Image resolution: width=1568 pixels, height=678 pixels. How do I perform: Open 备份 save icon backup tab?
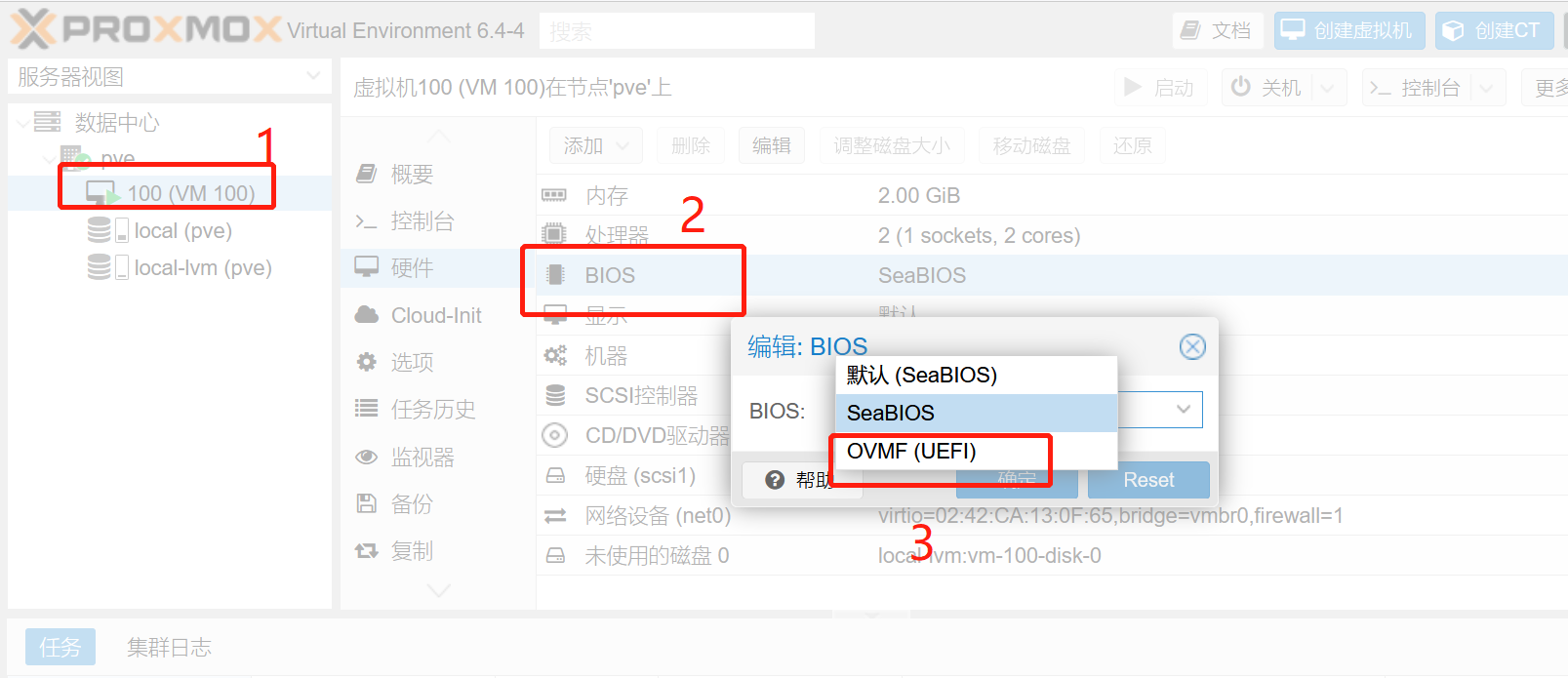coord(367,503)
